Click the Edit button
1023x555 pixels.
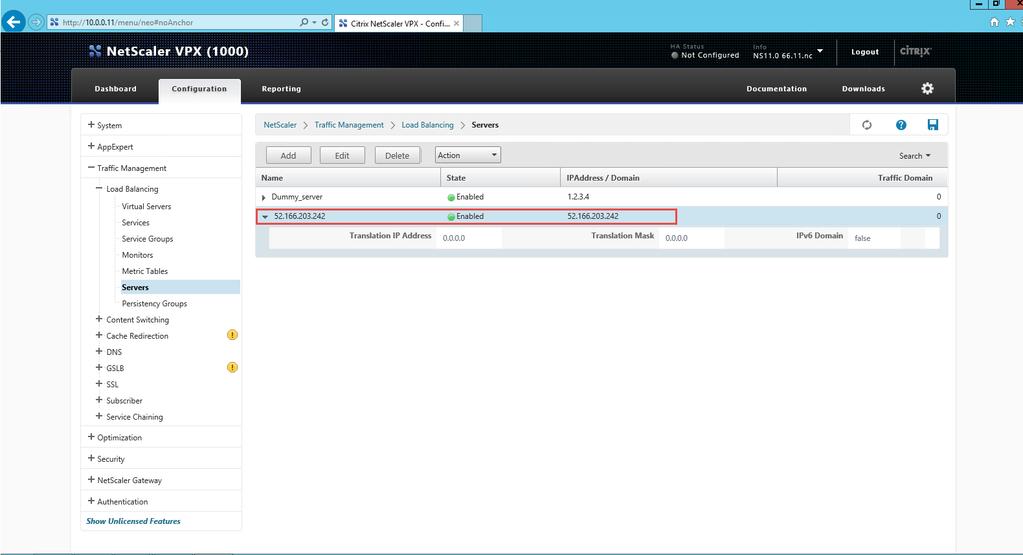pyautogui.click(x=342, y=155)
